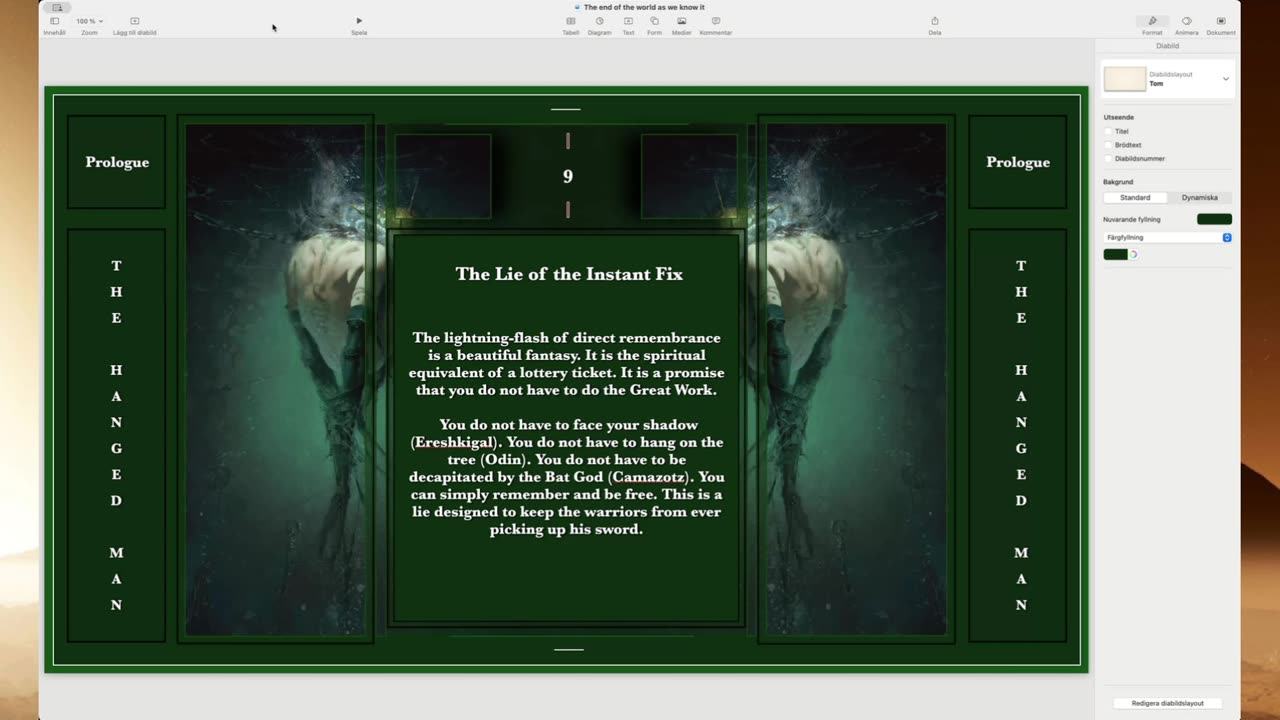Add a comment with Kommentar icon
1280x720 pixels.
click(716, 21)
